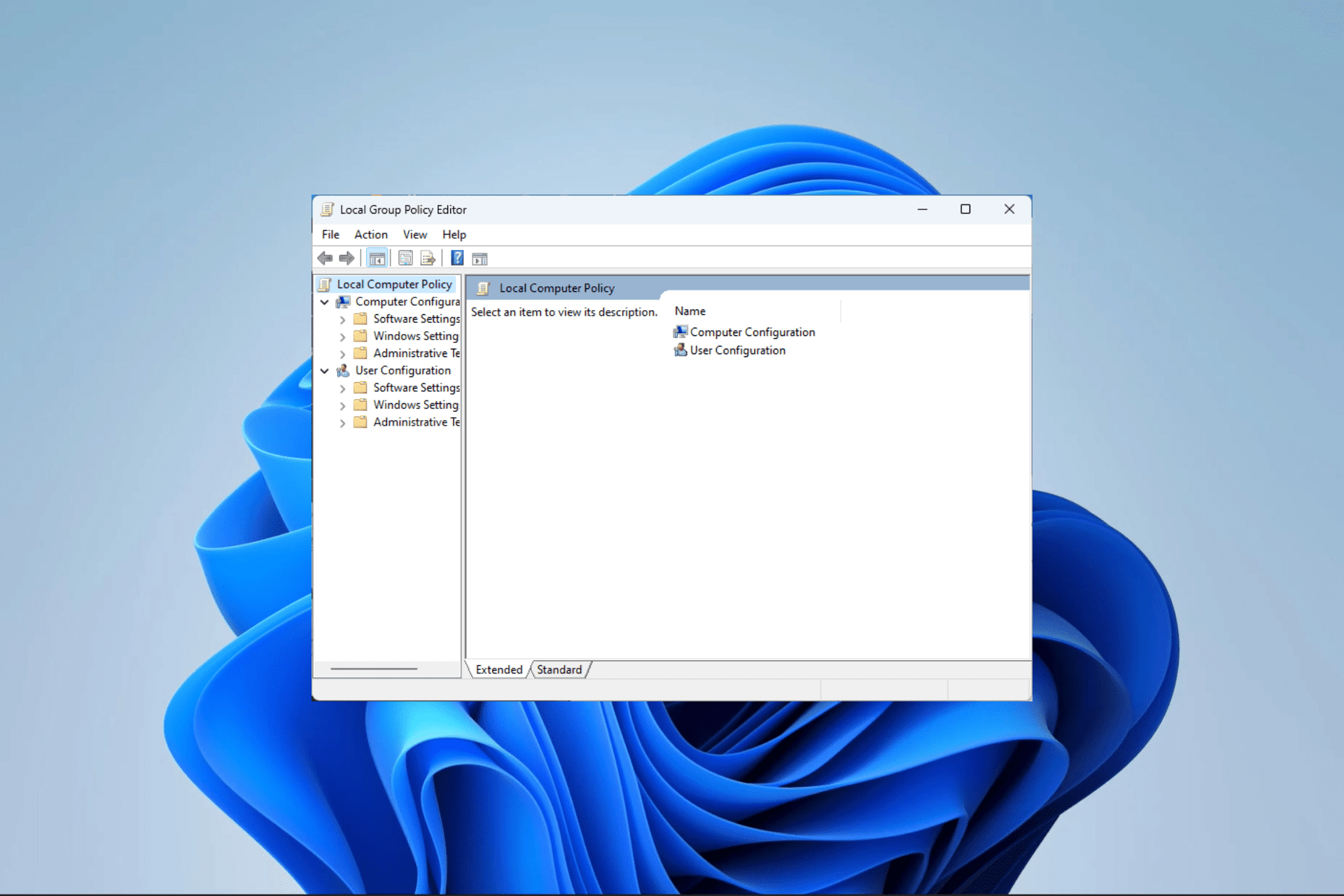
Task: Expand the User Configuration tree node
Action: coord(325,370)
